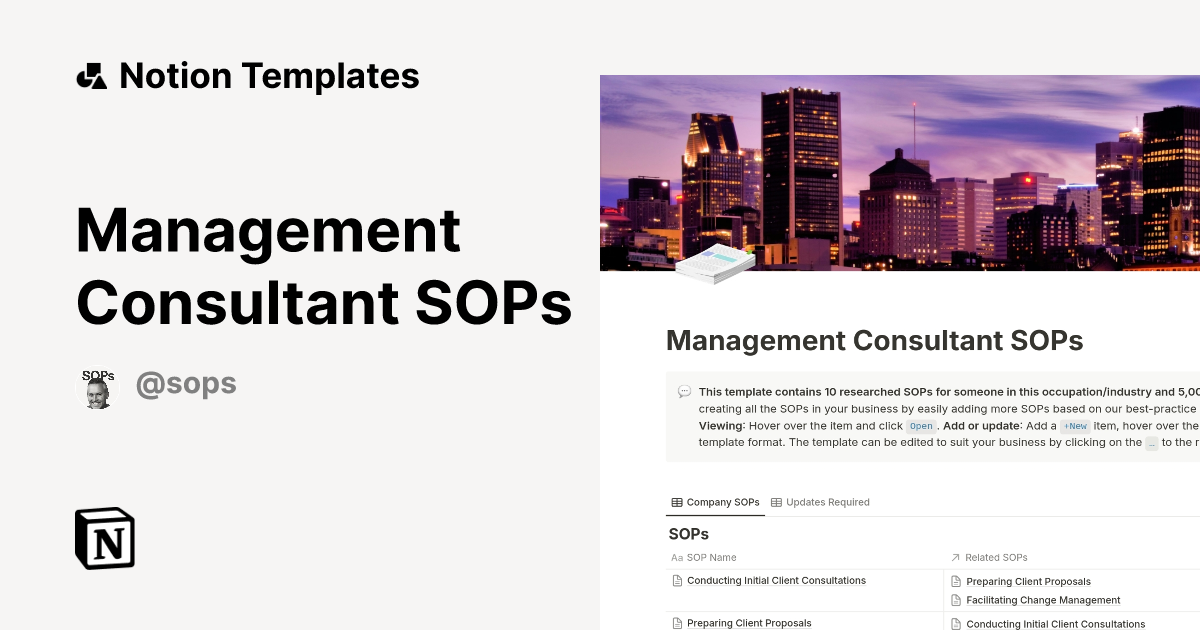
Task: Click the relation arrow icon beside Related SOPs
Action: click(x=956, y=557)
